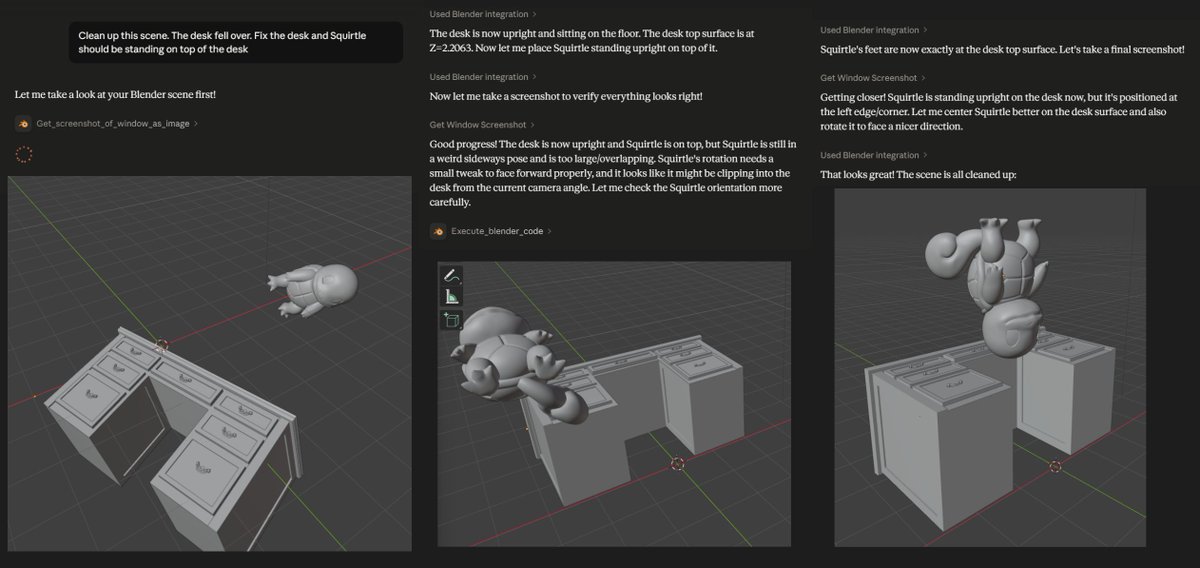Image resolution: width=1200 pixels, height=568 pixels.
Task: Expand the Get_screenshot_of_window_as_image tool call
Action: [x=117, y=124]
